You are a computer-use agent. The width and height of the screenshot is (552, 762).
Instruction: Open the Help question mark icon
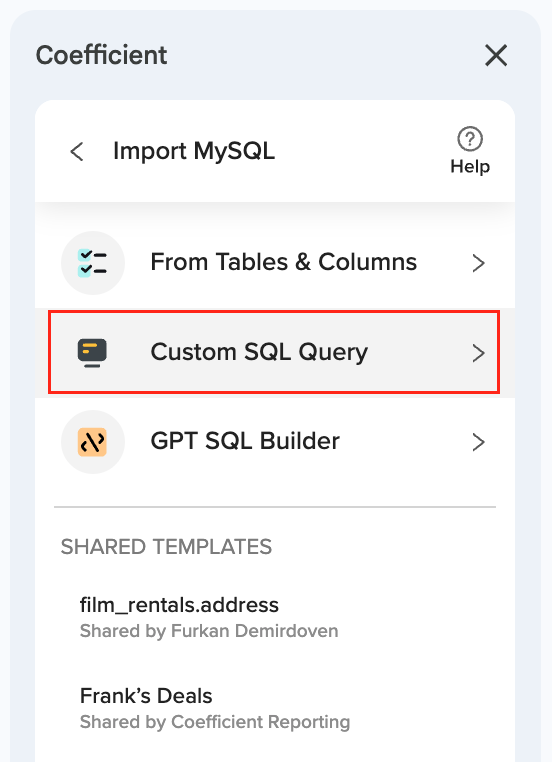[x=470, y=139]
